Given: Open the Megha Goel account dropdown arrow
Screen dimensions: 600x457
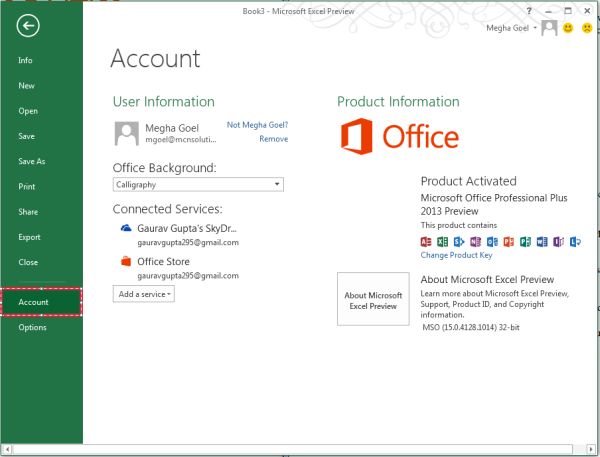Looking at the screenshot, I should [x=535, y=28].
